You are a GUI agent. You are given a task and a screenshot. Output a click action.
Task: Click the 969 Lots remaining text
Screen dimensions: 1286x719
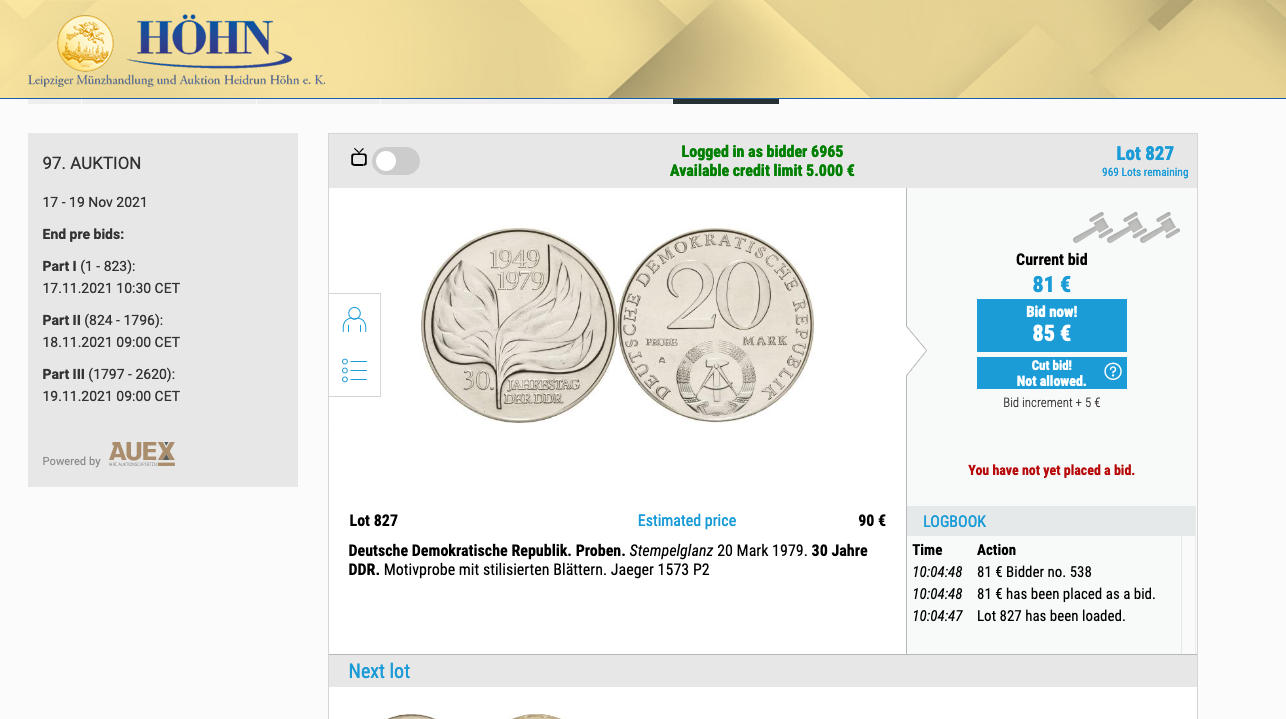pyautogui.click(x=1144, y=172)
